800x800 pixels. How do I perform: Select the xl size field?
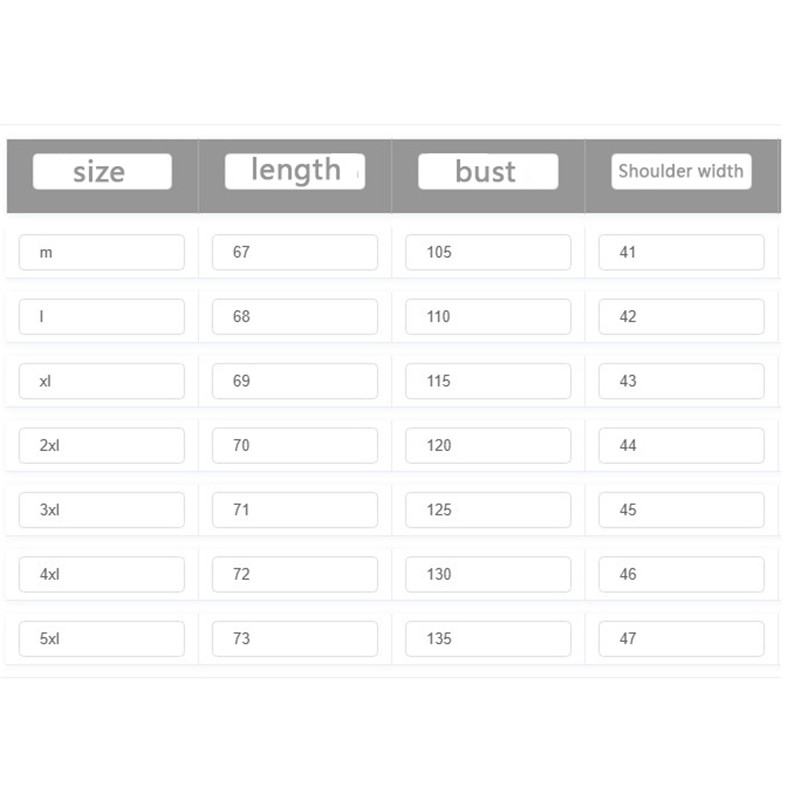coord(102,381)
